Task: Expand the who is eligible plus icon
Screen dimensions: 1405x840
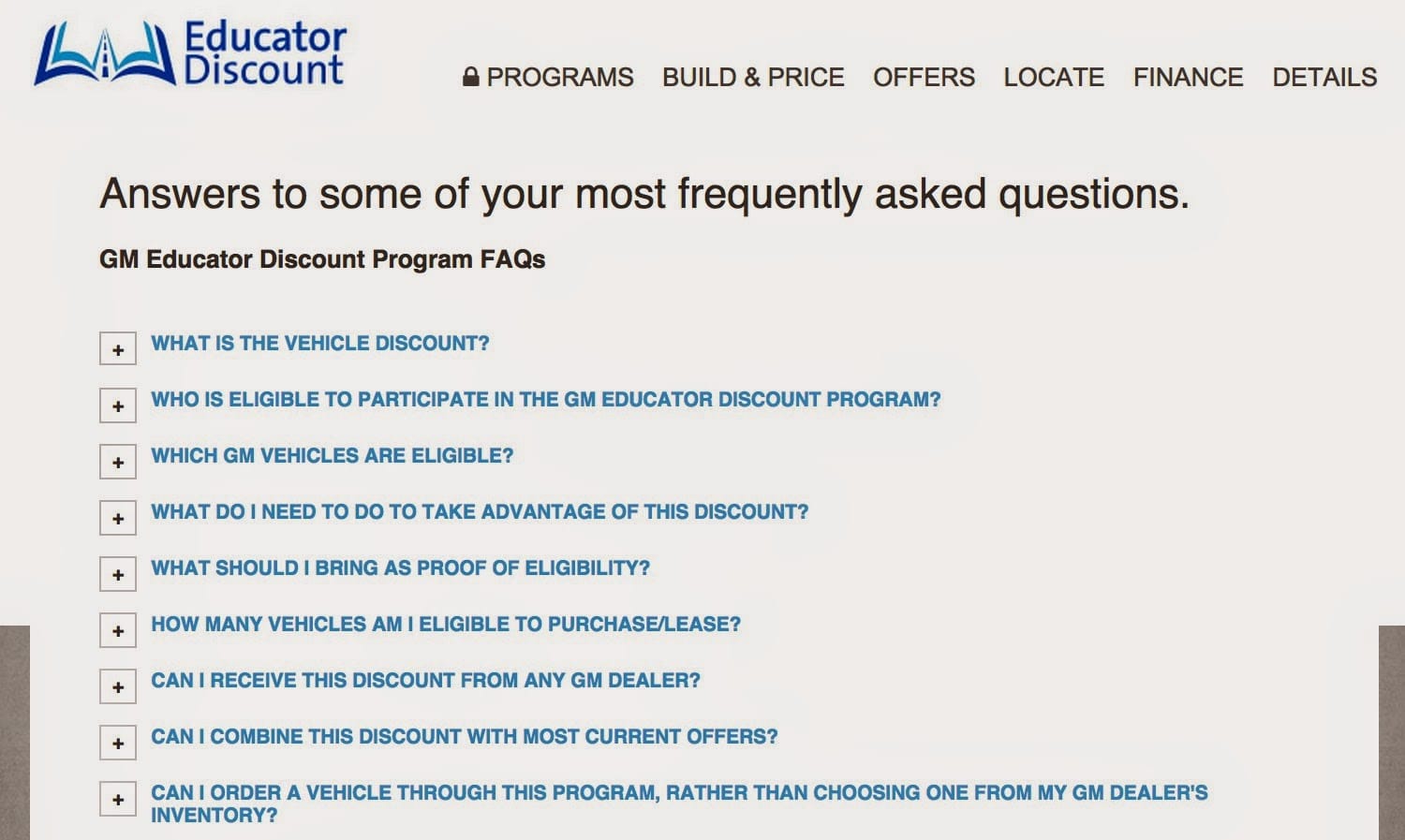Action: click(x=118, y=405)
